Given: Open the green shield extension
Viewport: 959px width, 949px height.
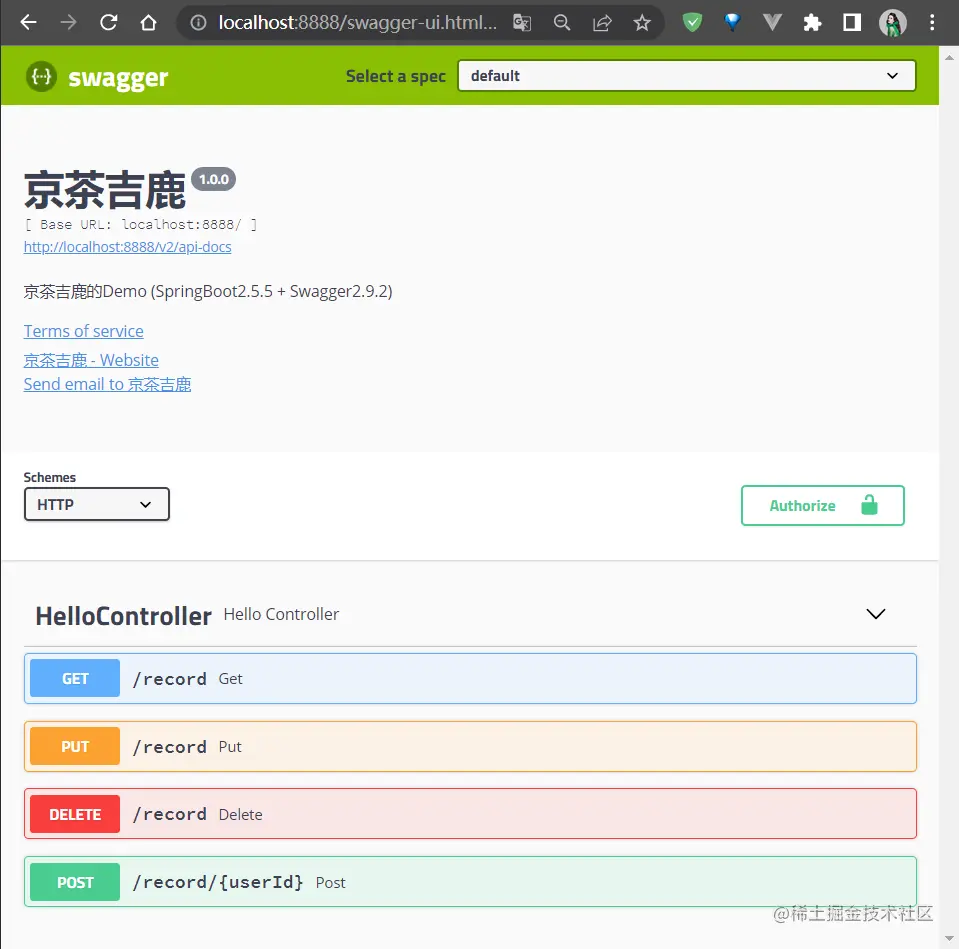Looking at the screenshot, I should click(692, 23).
